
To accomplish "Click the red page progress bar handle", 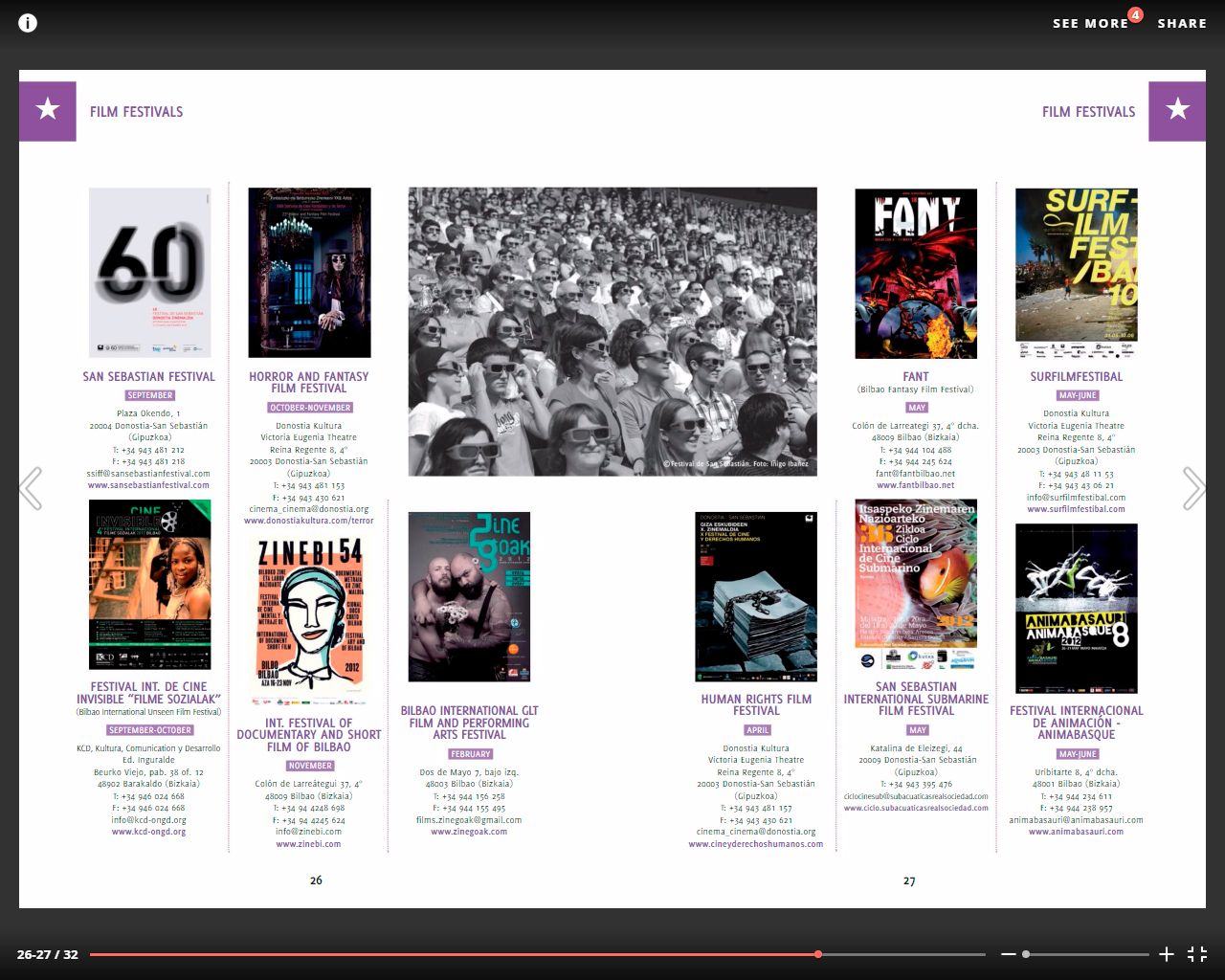I will tap(818, 954).
